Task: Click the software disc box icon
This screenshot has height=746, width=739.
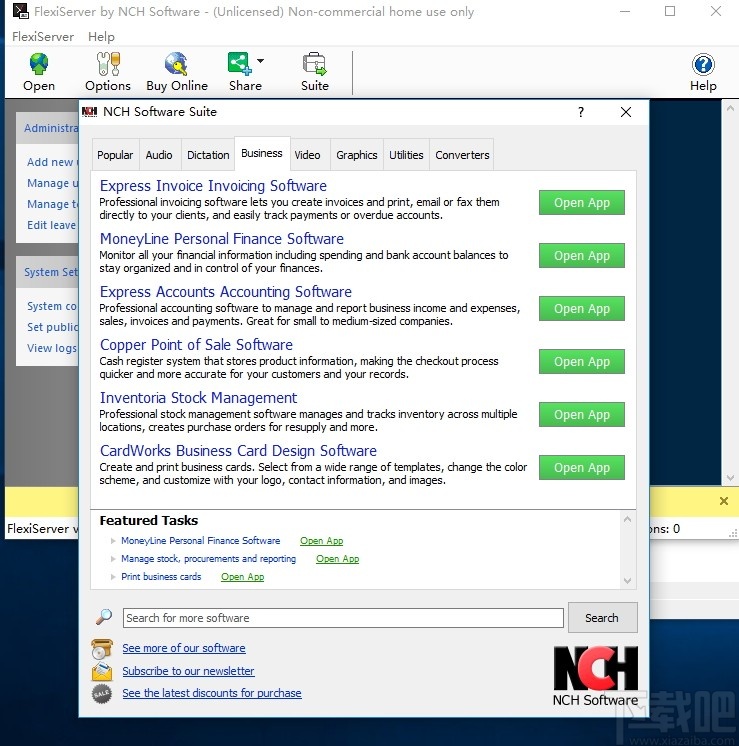Action: 102,649
